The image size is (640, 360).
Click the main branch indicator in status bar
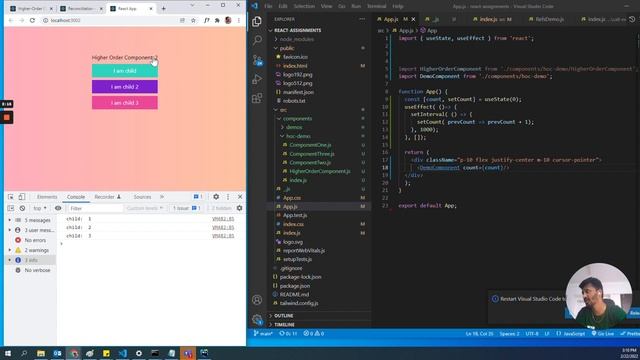(263, 333)
